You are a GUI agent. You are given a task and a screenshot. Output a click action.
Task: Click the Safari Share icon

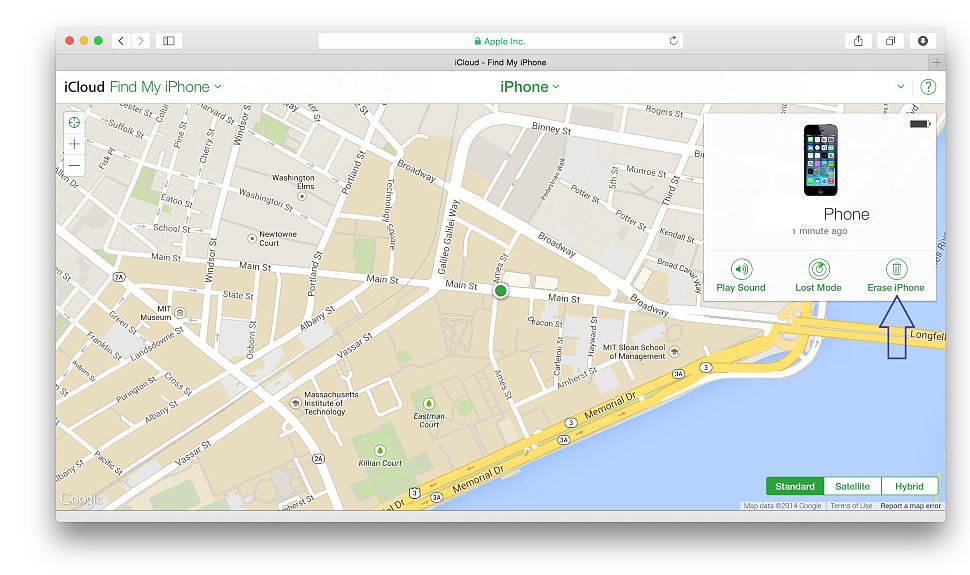tap(858, 41)
